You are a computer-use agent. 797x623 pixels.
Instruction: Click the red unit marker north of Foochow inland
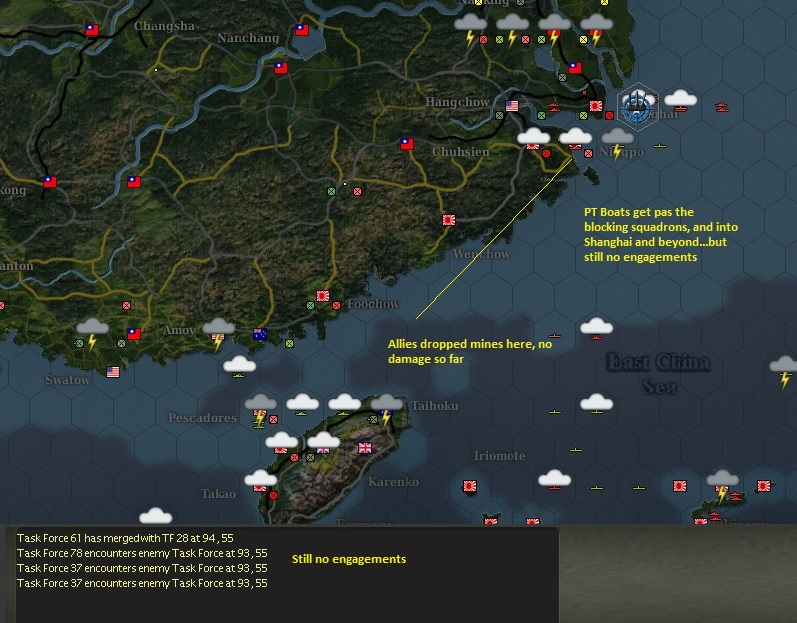[x=357, y=192]
